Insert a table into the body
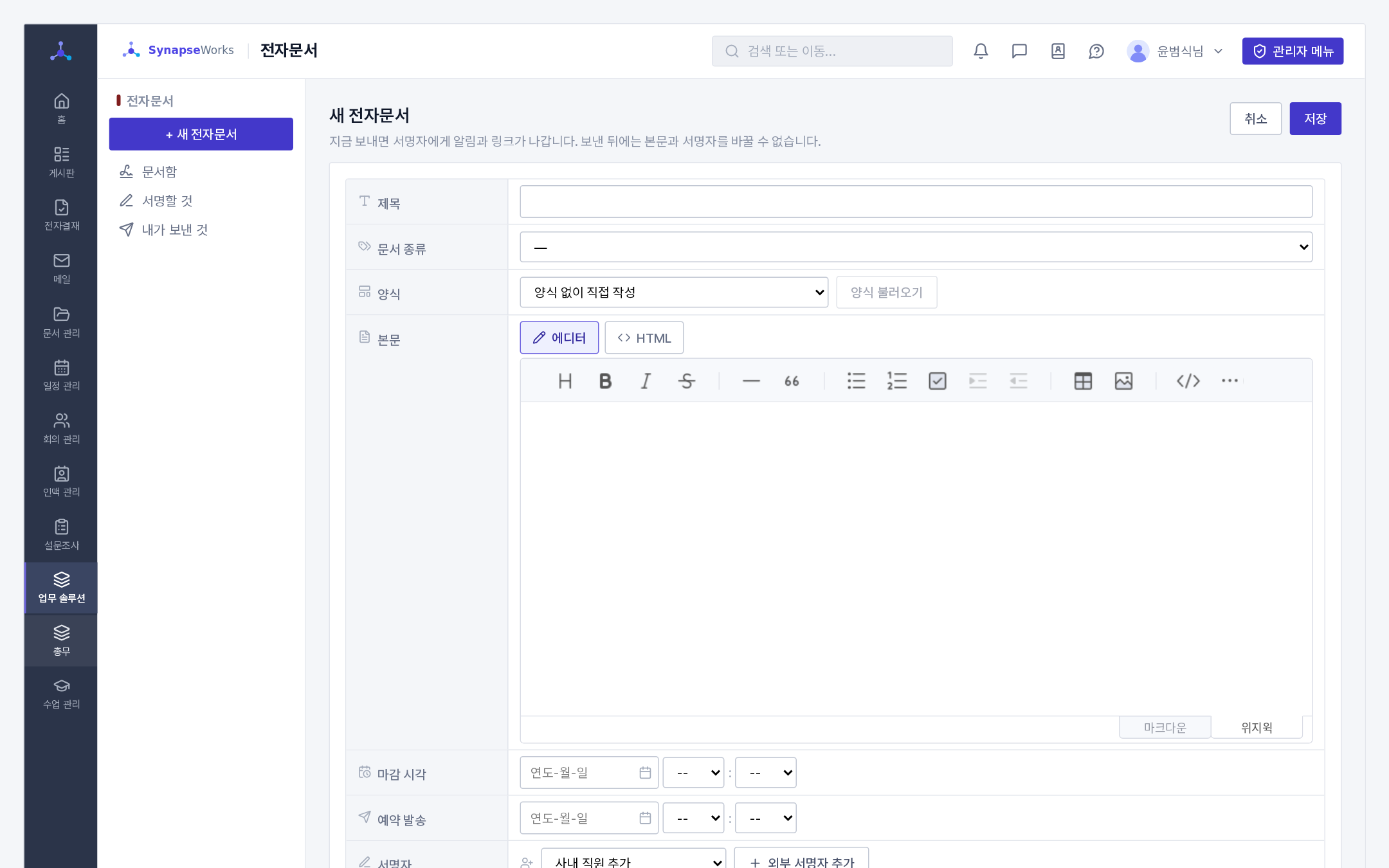The width and height of the screenshot is (1389, 868). (1083, 381)
